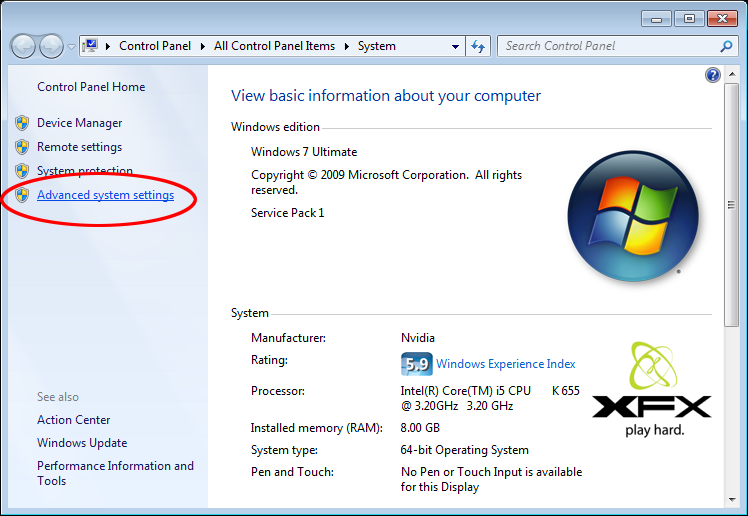Open System protection
Viewport: 748px width, 516px height.
point(85,171)
